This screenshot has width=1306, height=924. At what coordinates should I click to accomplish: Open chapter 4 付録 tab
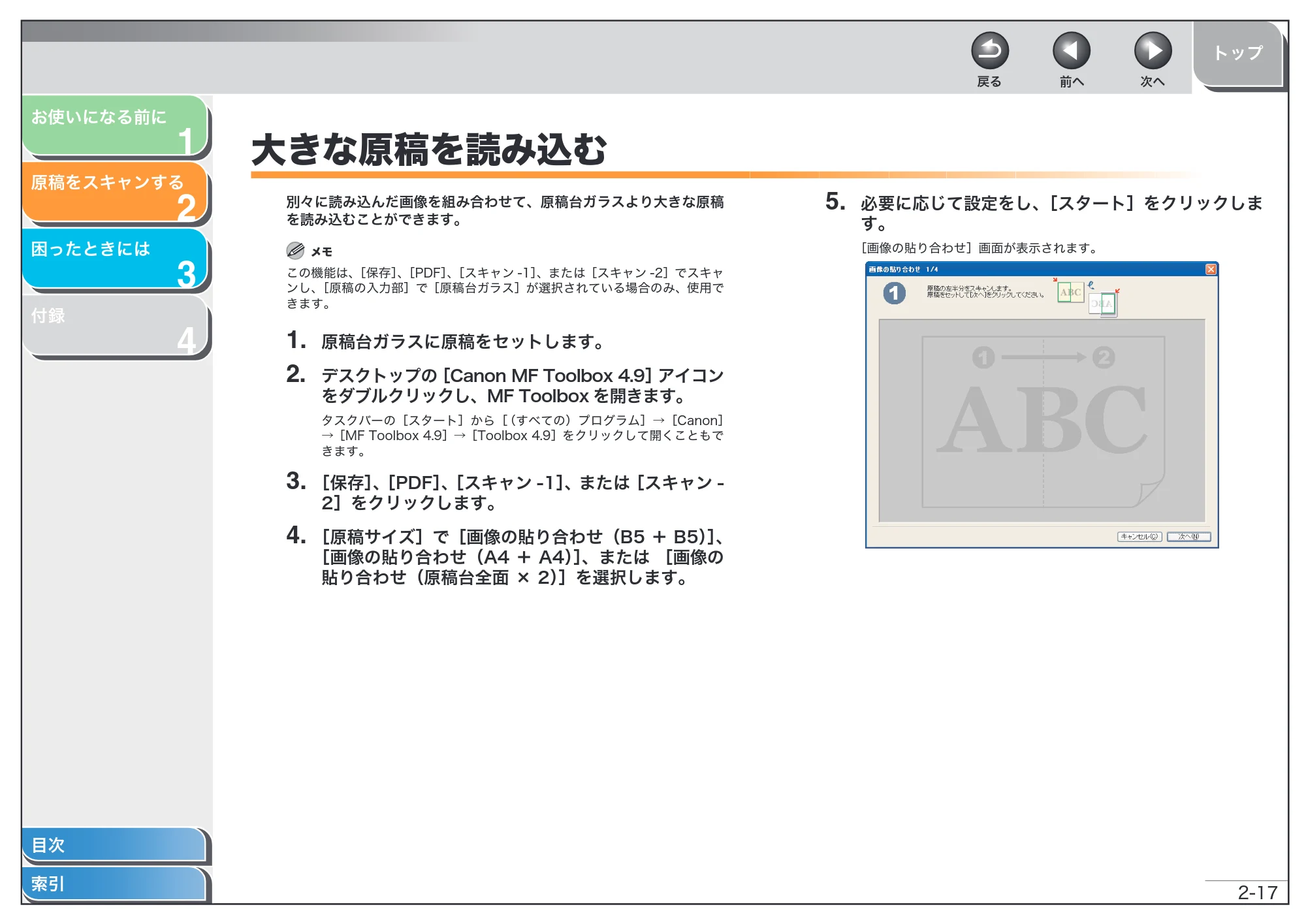(115, 325)
